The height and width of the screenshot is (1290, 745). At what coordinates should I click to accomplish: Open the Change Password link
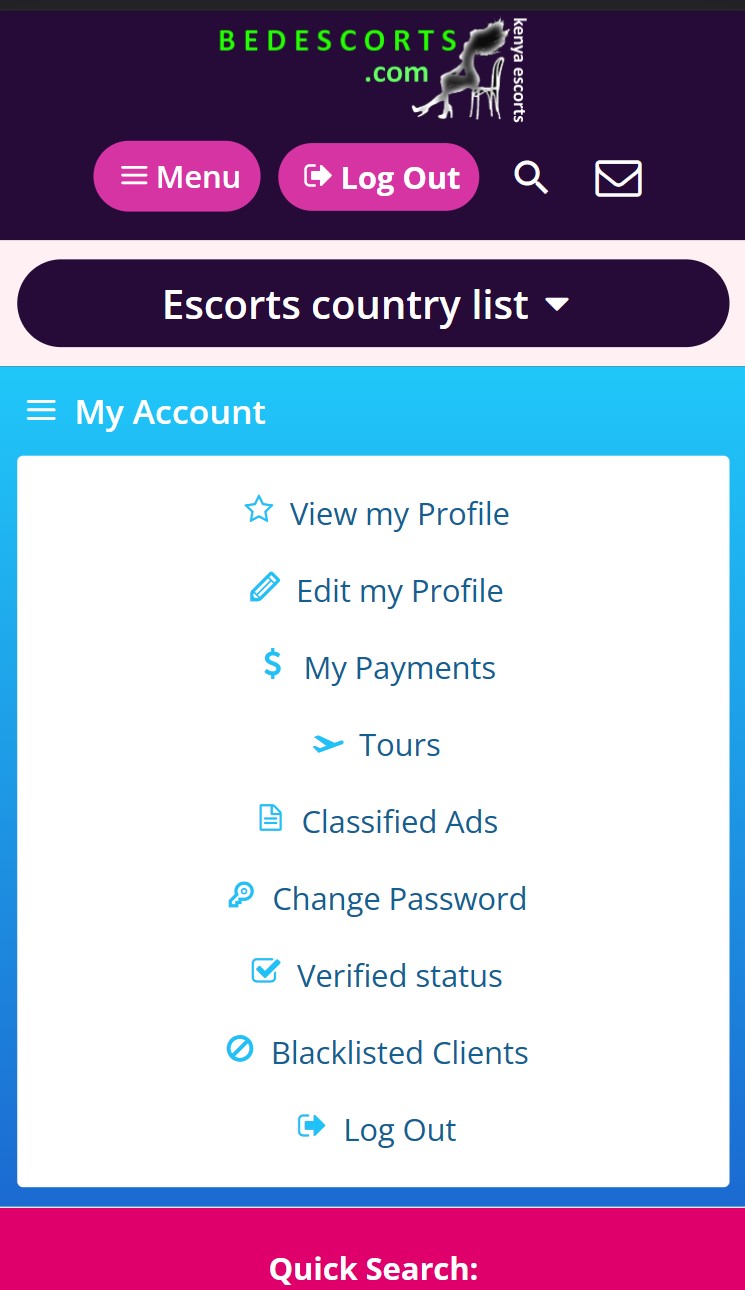tap(399, 899)
